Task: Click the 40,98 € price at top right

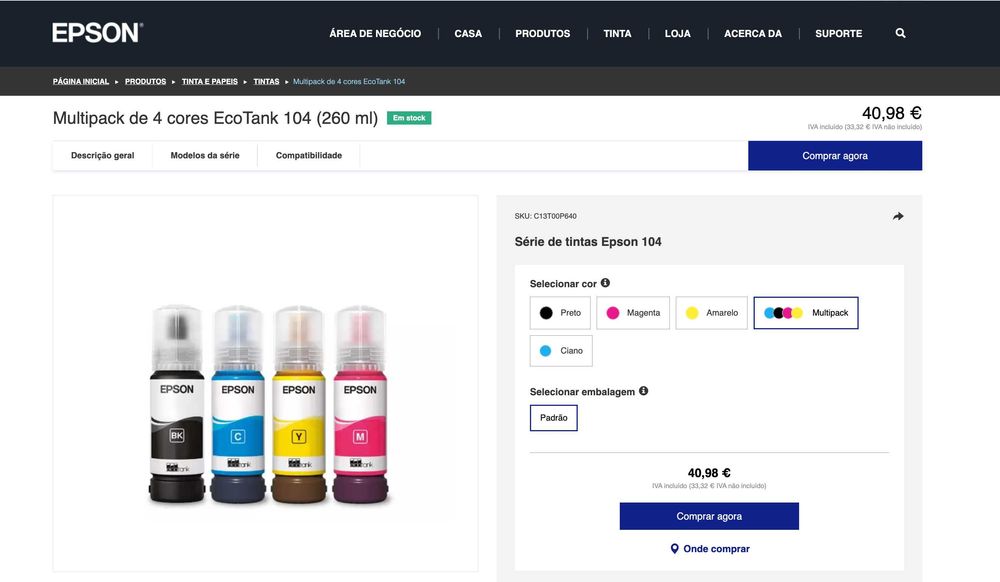Action: pos(892,113)
